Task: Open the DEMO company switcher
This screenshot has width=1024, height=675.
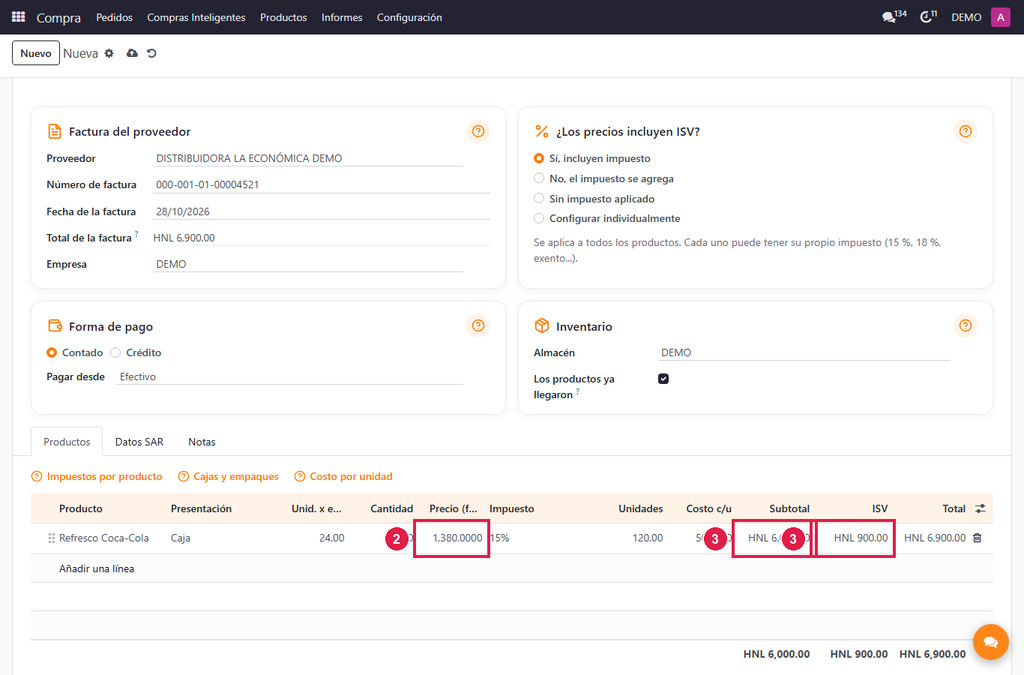Action: coord(966,18)
